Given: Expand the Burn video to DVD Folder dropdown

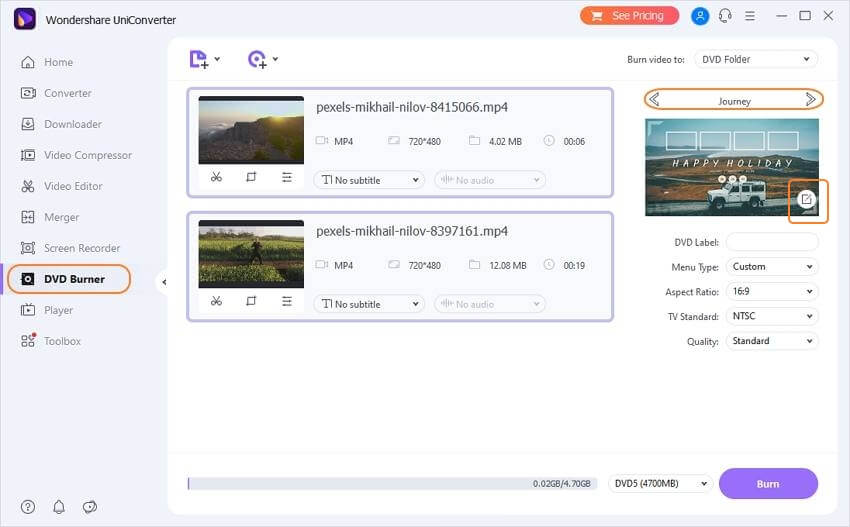Looking at the screenshot, I should 756,59.
